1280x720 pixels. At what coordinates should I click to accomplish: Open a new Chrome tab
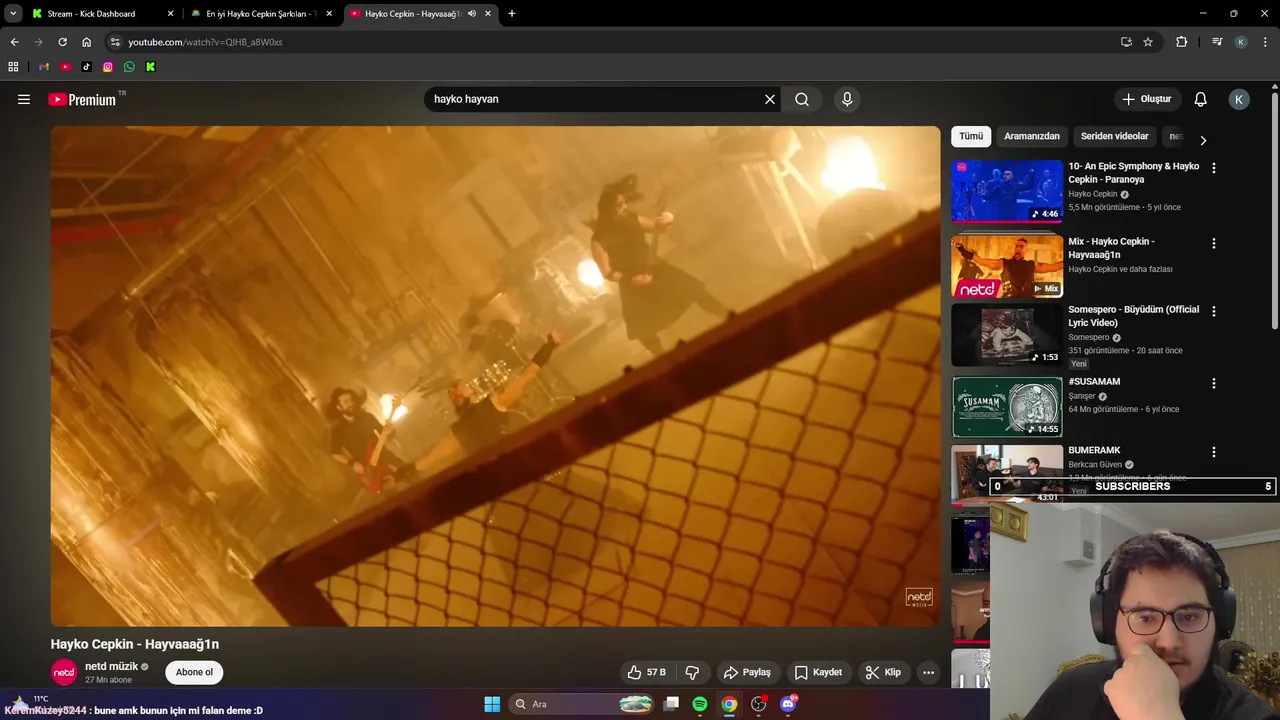tap(512, 14)
